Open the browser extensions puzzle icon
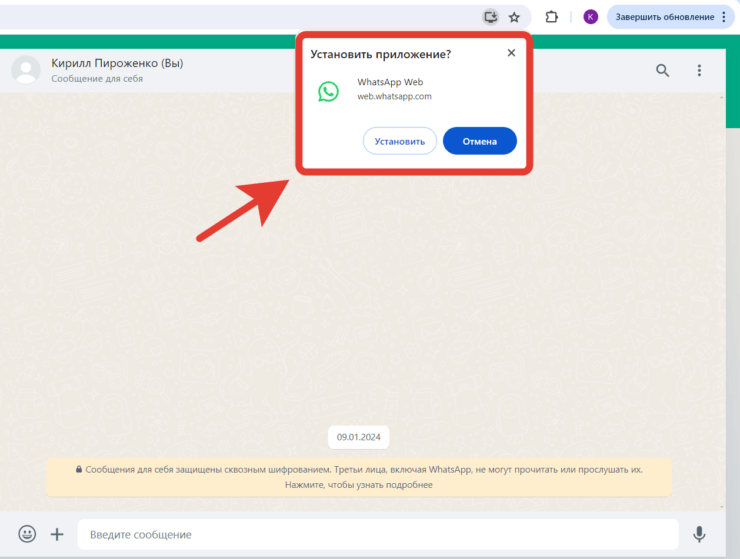Screen dimensions: 740x559 tap(551, 17)
